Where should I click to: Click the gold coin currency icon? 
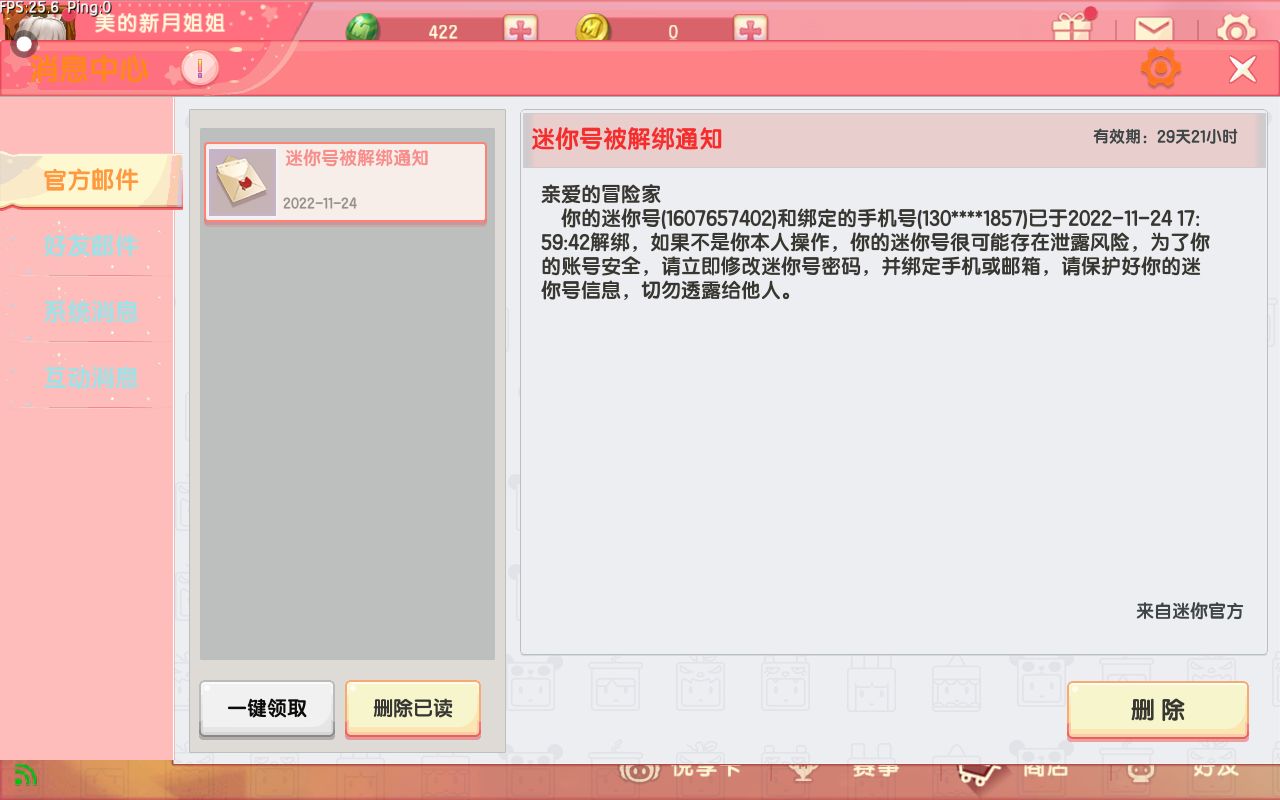pos(593,29)
